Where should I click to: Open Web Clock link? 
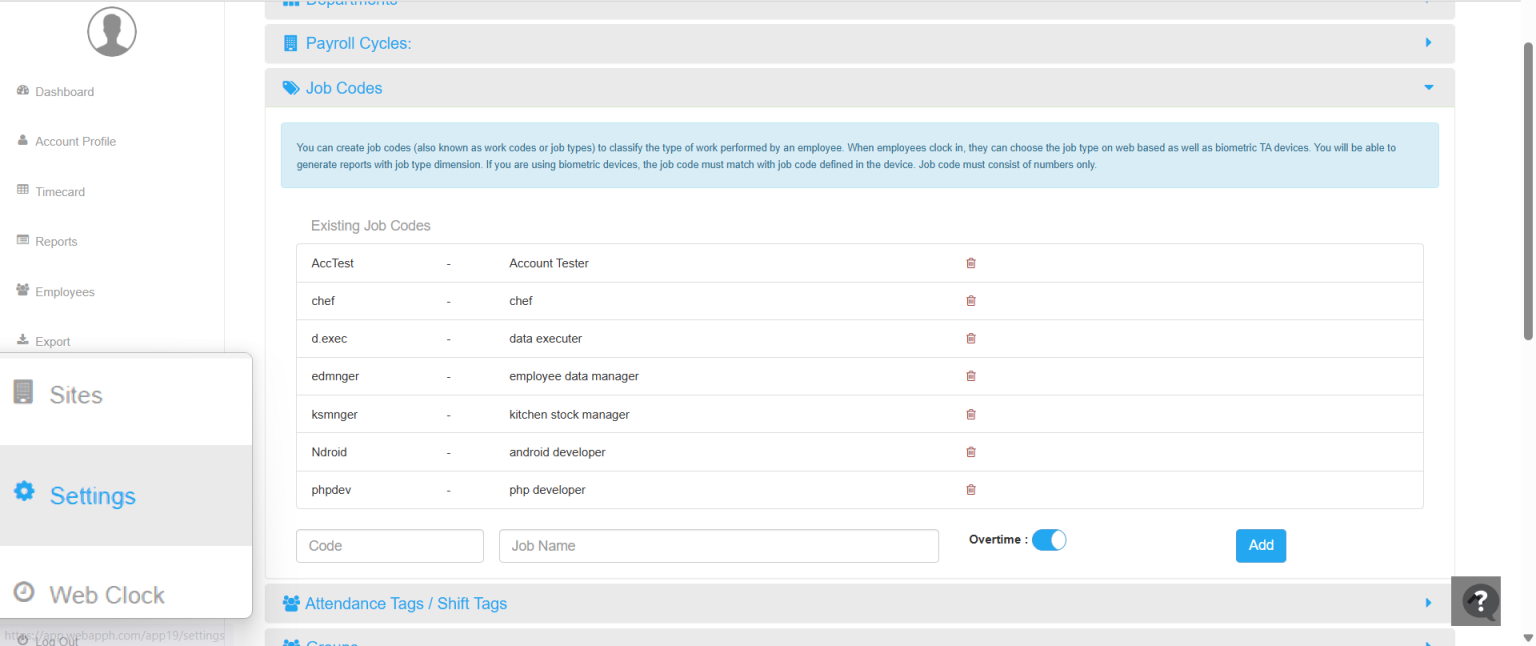coord(106,595)
